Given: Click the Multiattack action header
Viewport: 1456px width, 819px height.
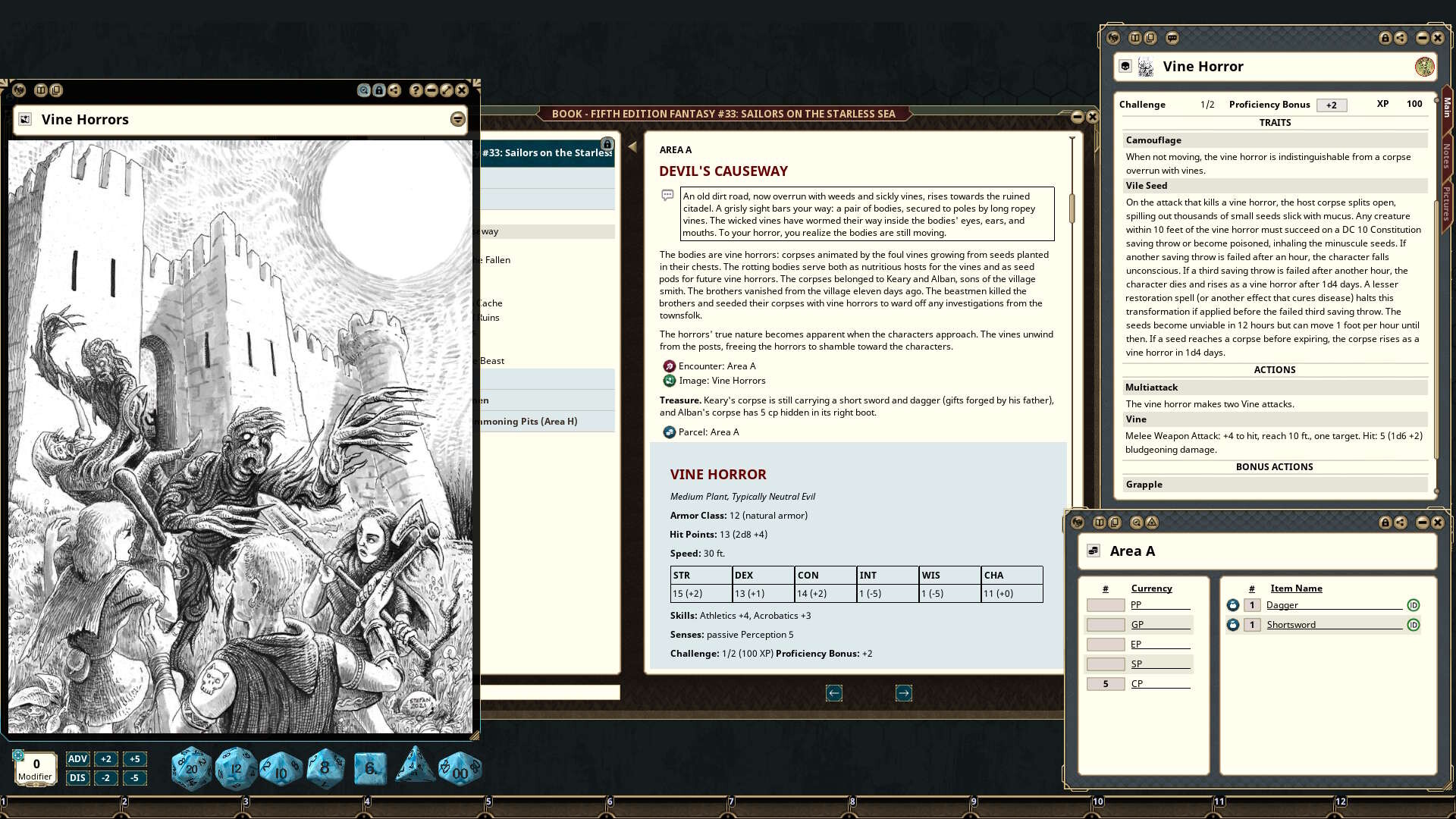Looking at the screenshot, I should coord(1275,388).
